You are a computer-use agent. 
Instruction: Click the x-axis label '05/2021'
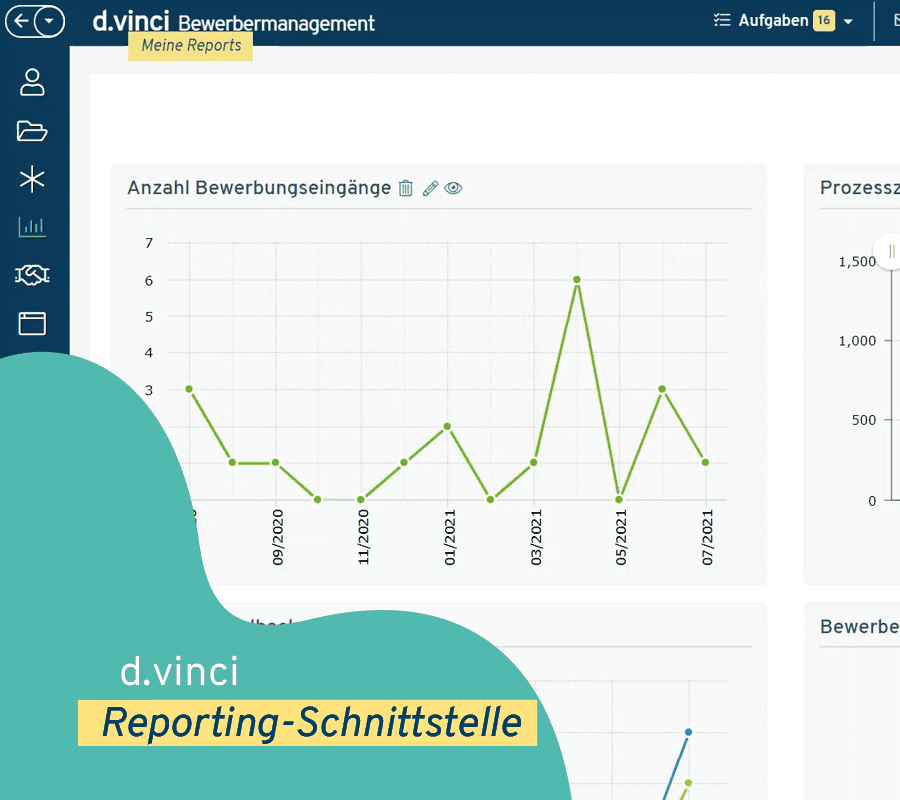click(621, 537)
